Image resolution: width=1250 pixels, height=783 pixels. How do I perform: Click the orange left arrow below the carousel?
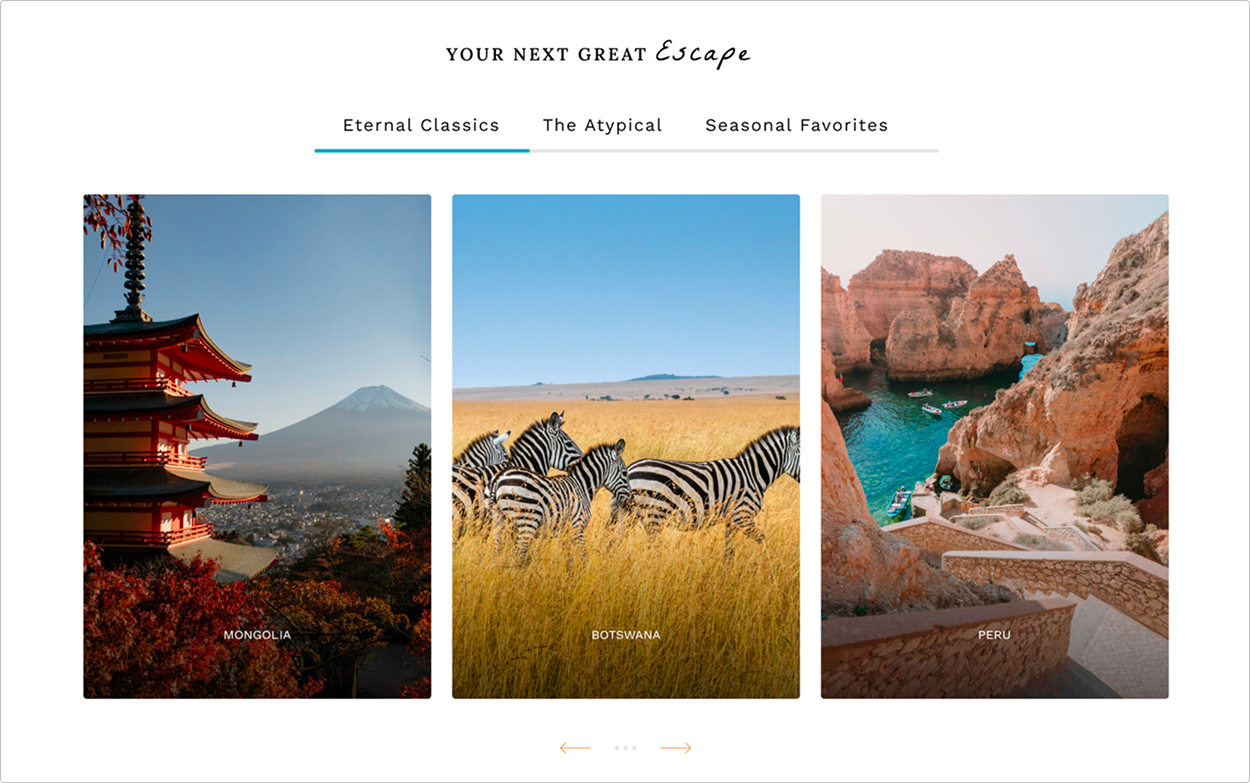click(575, 748)
